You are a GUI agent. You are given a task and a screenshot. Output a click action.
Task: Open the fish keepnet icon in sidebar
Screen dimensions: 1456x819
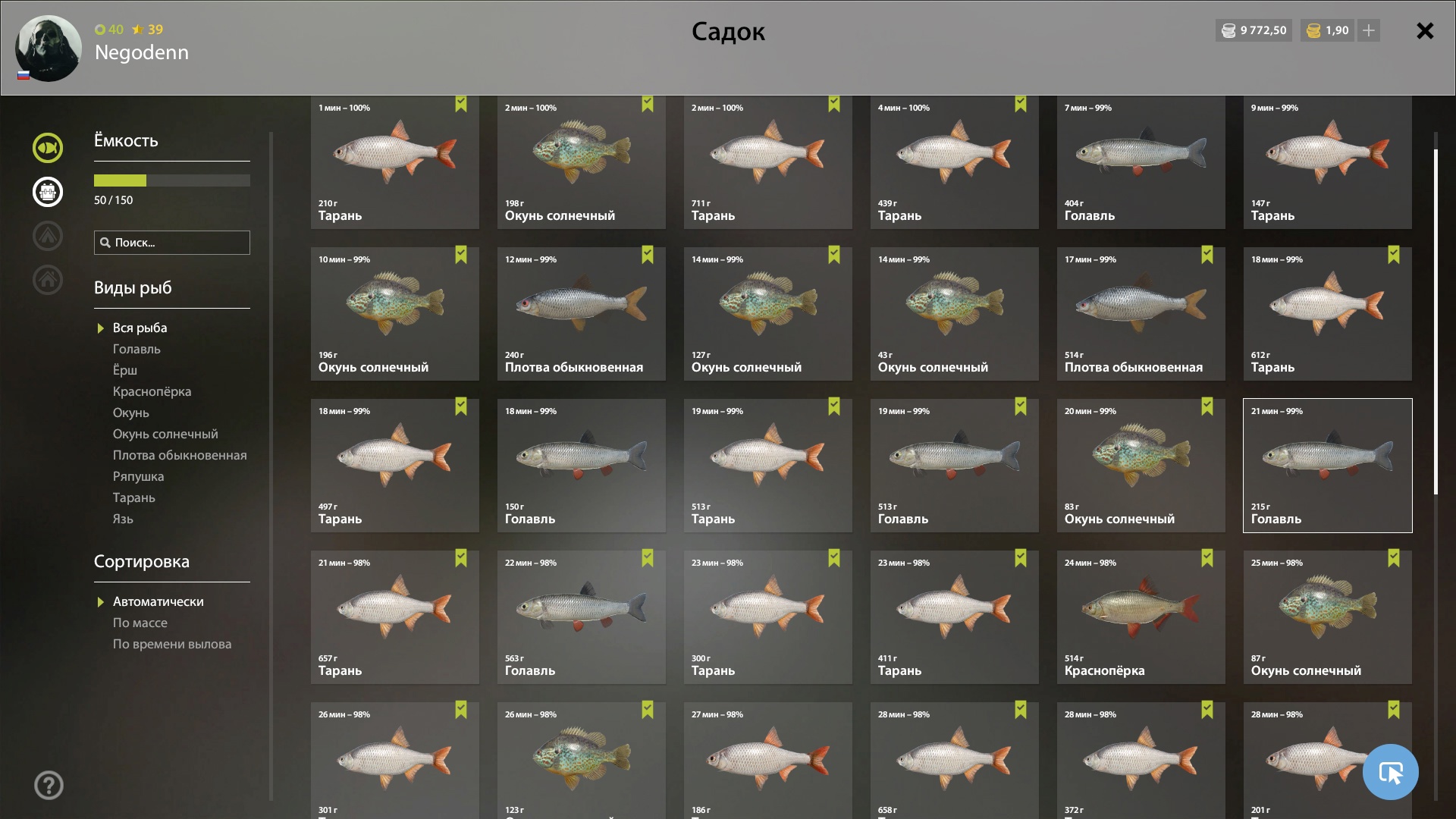(48, 148)
